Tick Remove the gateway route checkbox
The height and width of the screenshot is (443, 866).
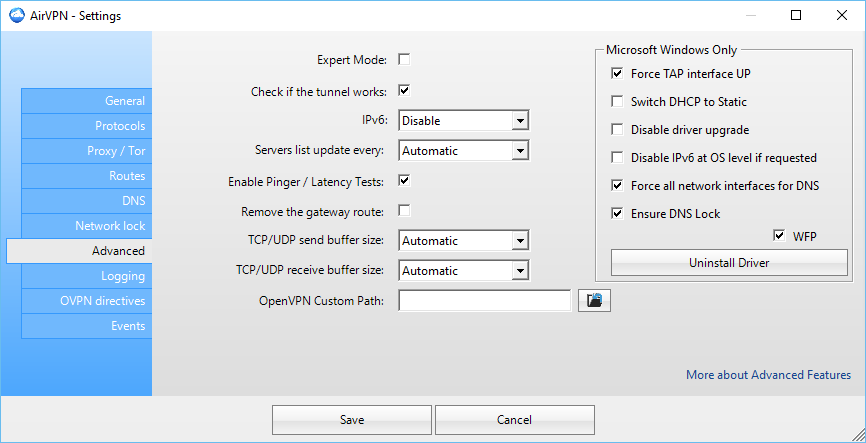(404, 210)
